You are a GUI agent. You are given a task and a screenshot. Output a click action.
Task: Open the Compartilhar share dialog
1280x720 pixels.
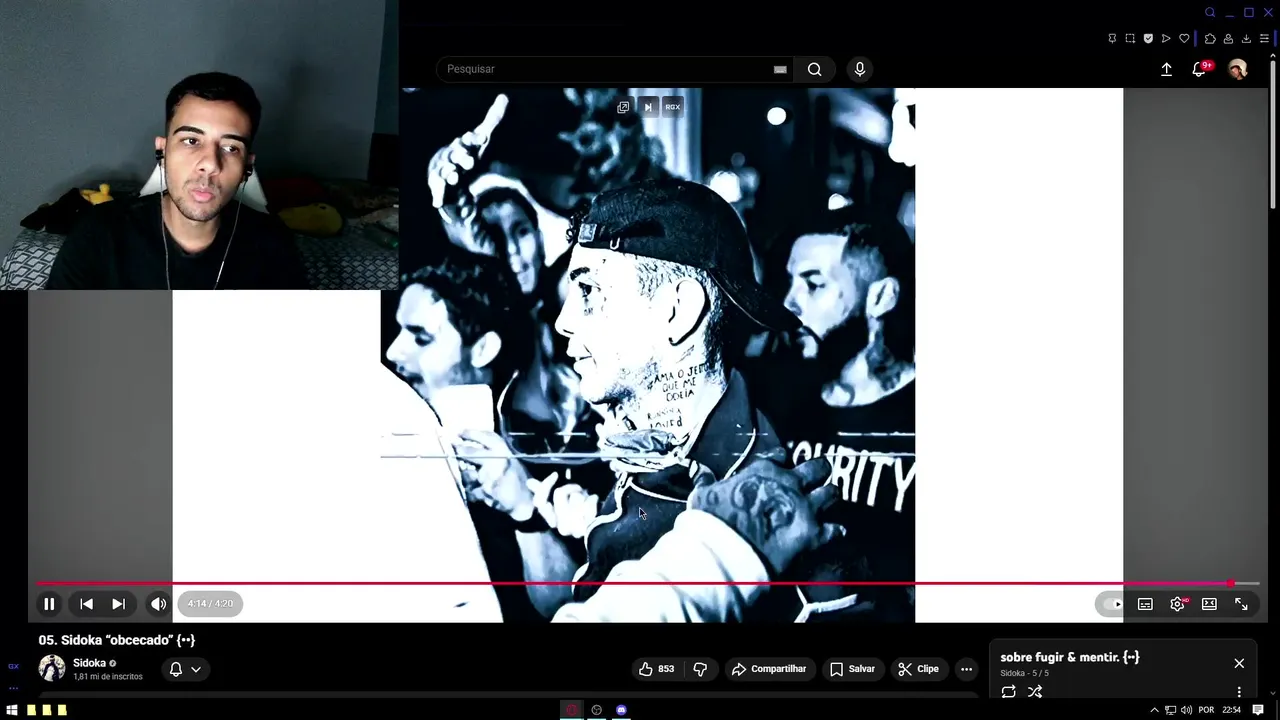pos(769,669)
